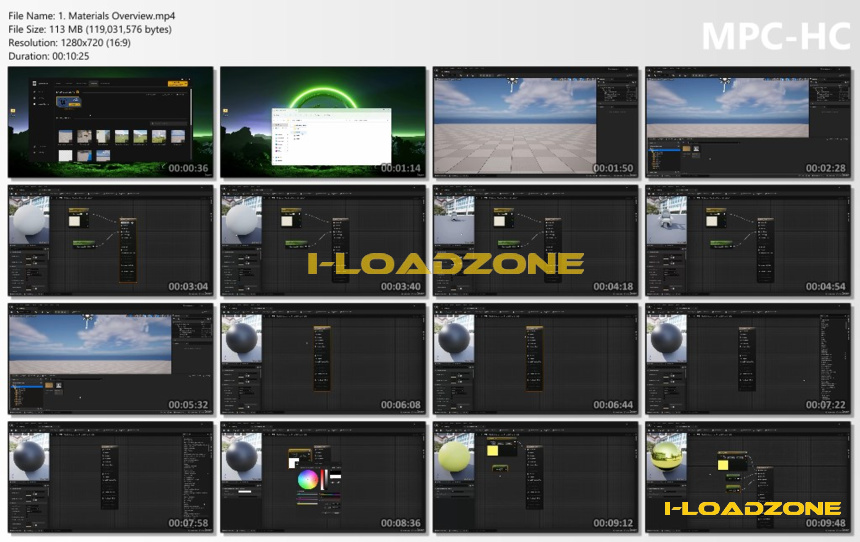This screenshot has width=860, height=542.
Task: Pick the yellow sphere thumbnail at 00:09:12
Action: tap(535, 477)
